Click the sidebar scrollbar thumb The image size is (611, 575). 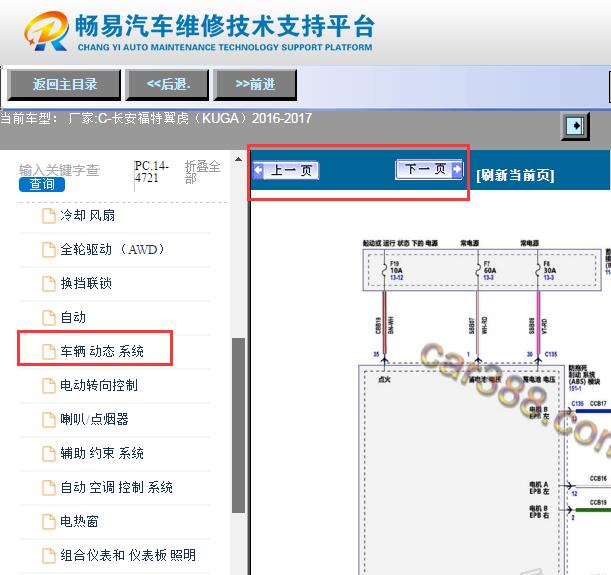[x=238, y=425]
